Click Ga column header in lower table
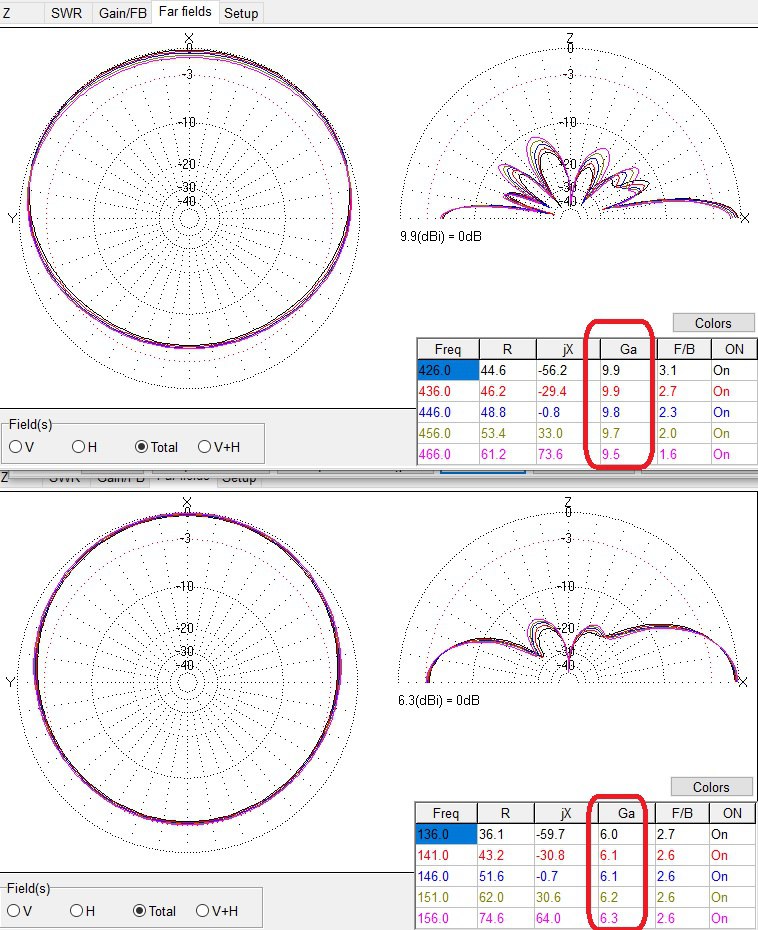 pos(626,813)
